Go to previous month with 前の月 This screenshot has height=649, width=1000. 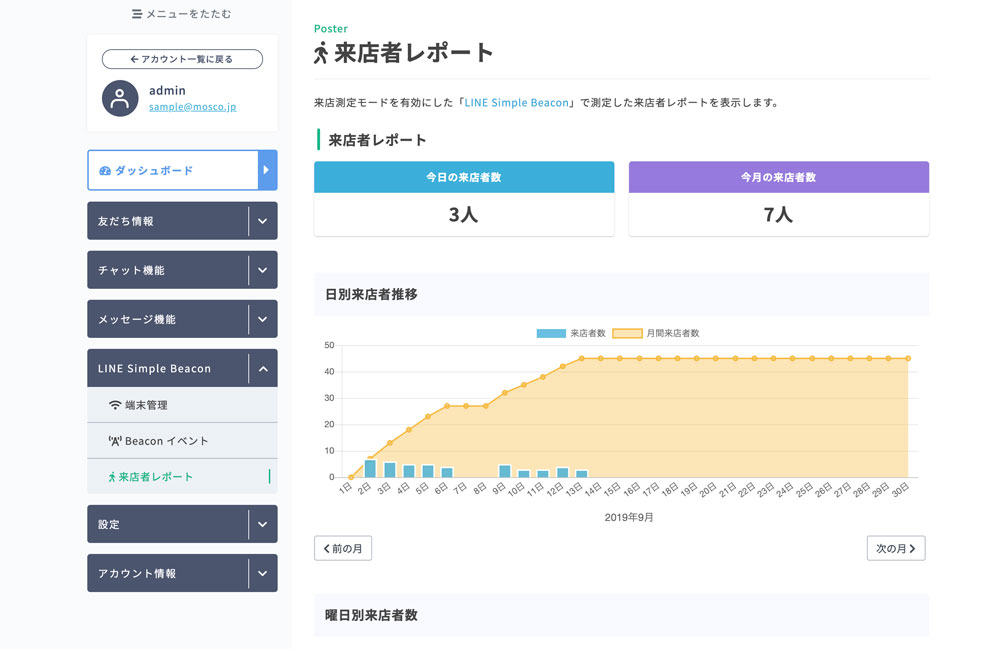(343, 548)
